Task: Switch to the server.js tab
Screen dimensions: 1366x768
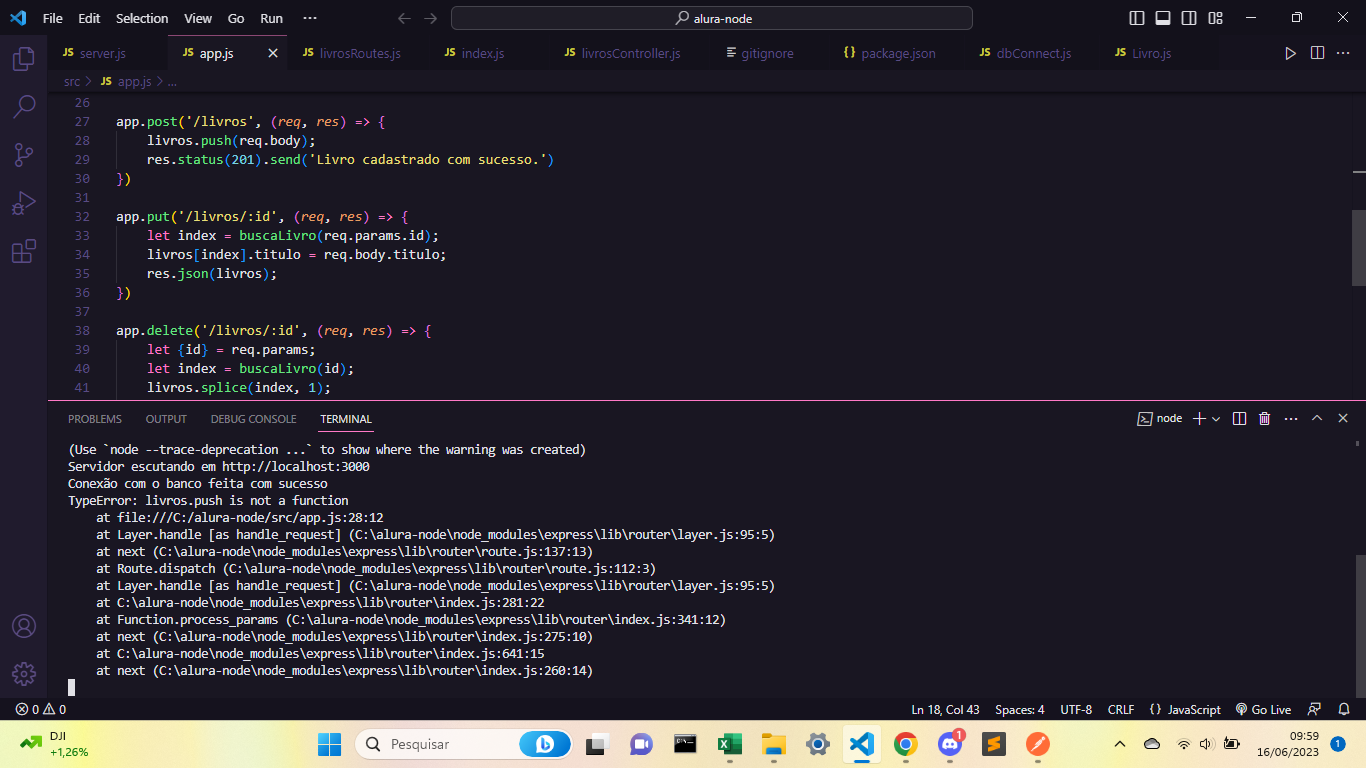Action: click(x=102, y=53)
